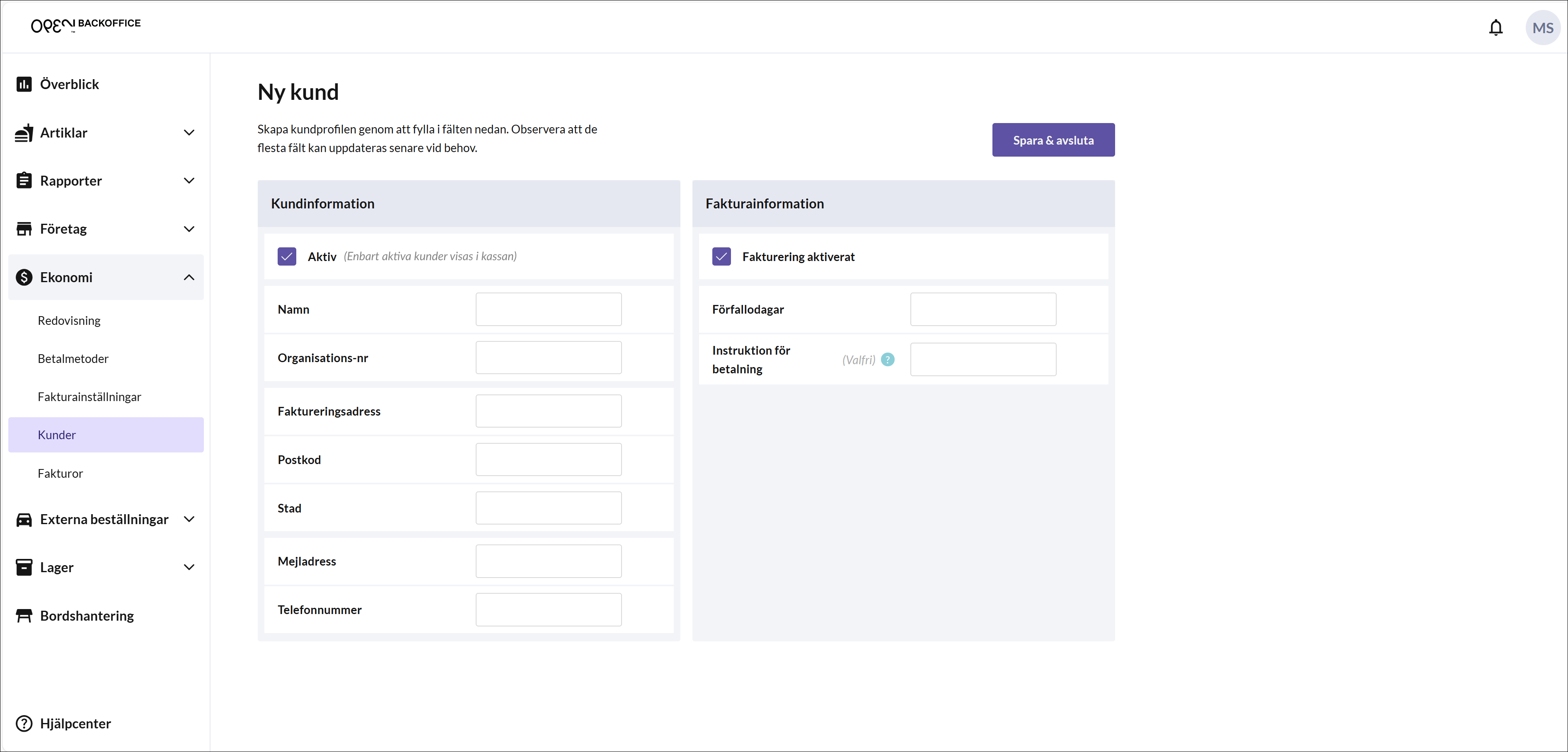Viewport: 1568px width, 752px height.
Task: Expand the Externa beställningar chevron
Action: click(189, 520)
